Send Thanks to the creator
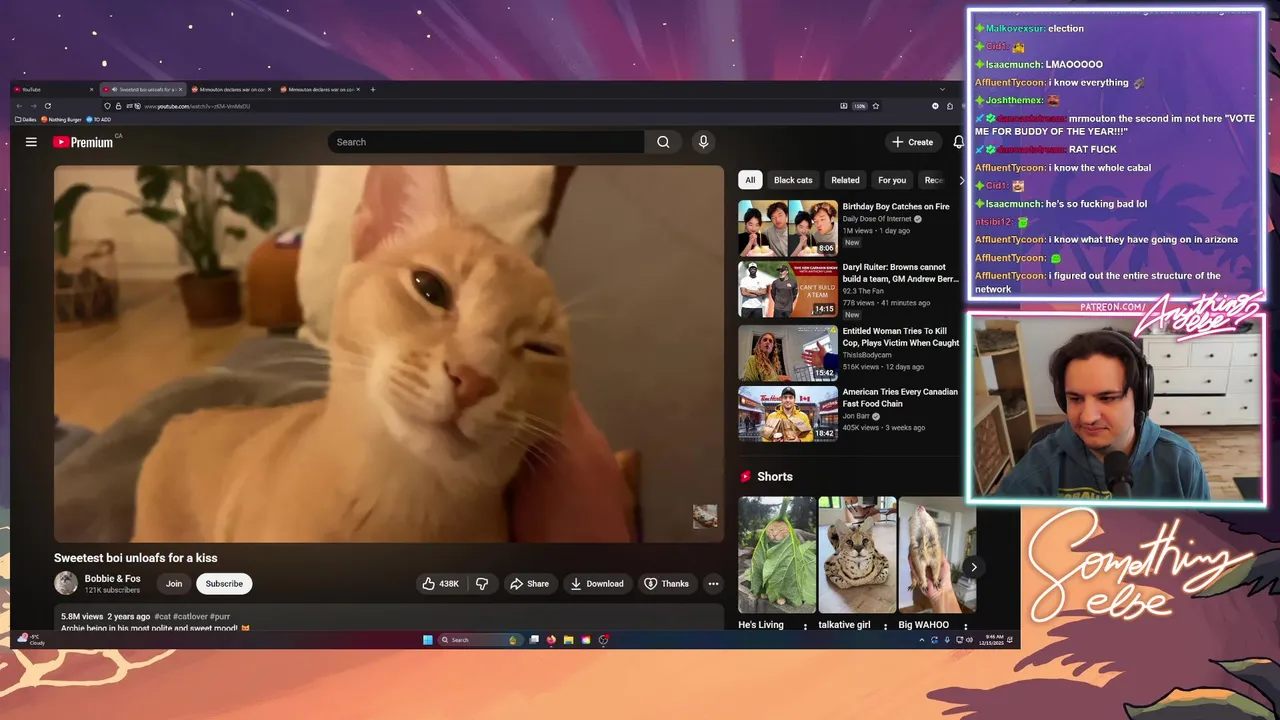1280x720 pixels. coord(667,584)
